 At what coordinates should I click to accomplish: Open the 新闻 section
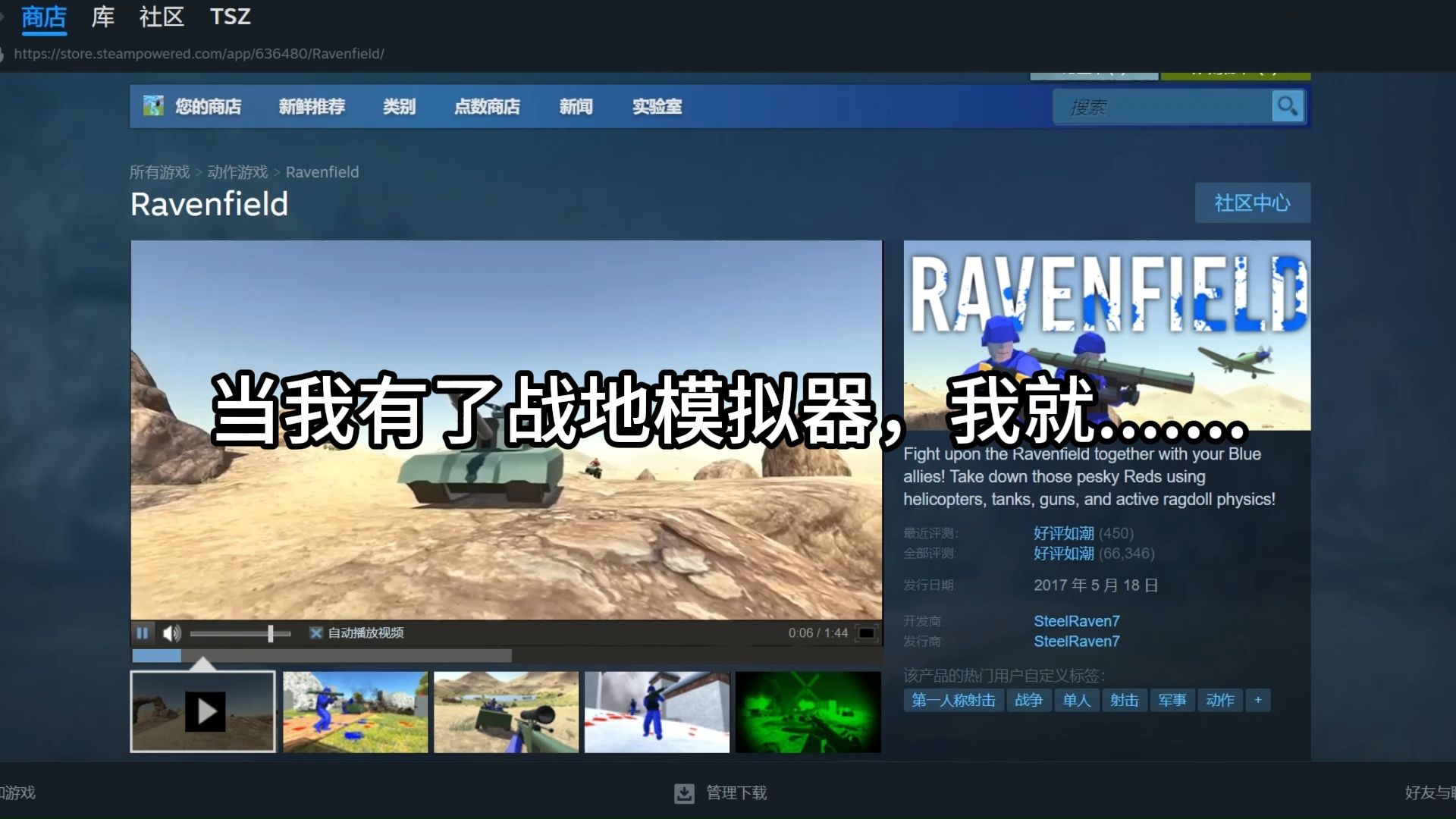coord(576,107)
